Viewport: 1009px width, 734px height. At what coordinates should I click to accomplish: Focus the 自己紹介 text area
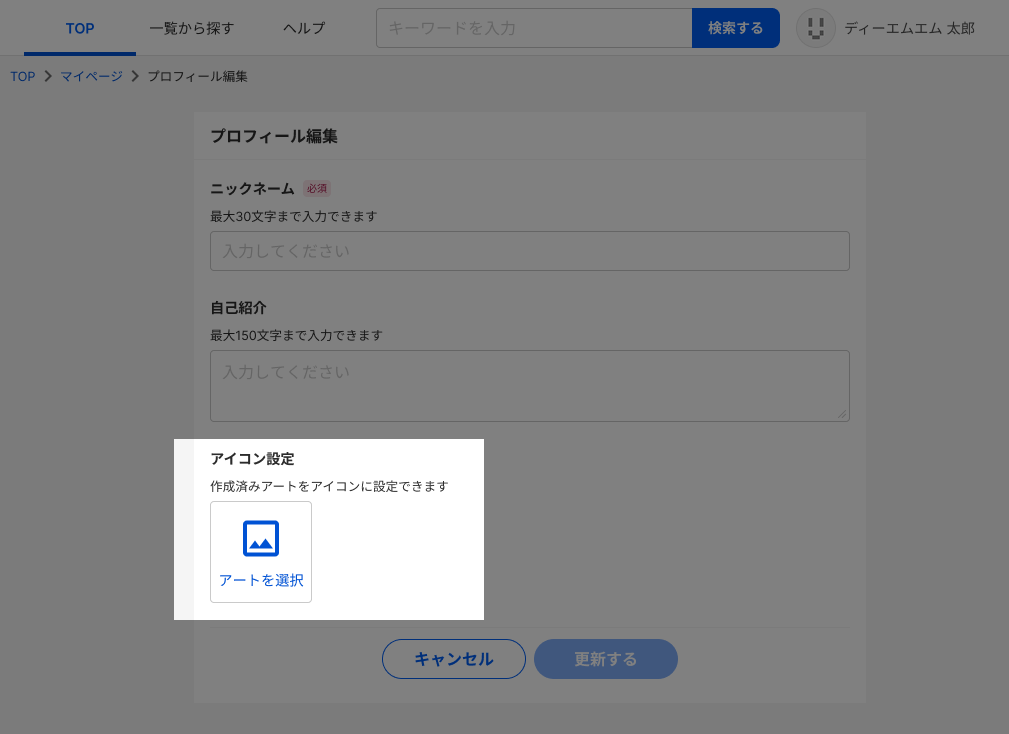click(529, 385)
